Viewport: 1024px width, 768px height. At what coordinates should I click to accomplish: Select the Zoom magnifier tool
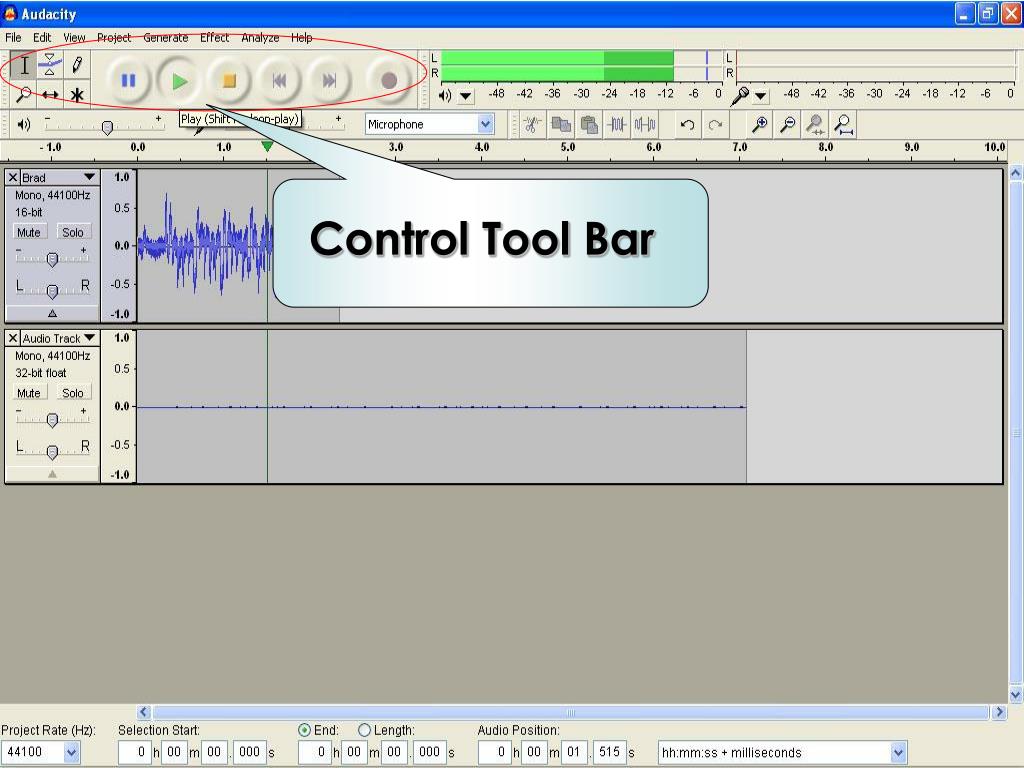tap(24, 95)
